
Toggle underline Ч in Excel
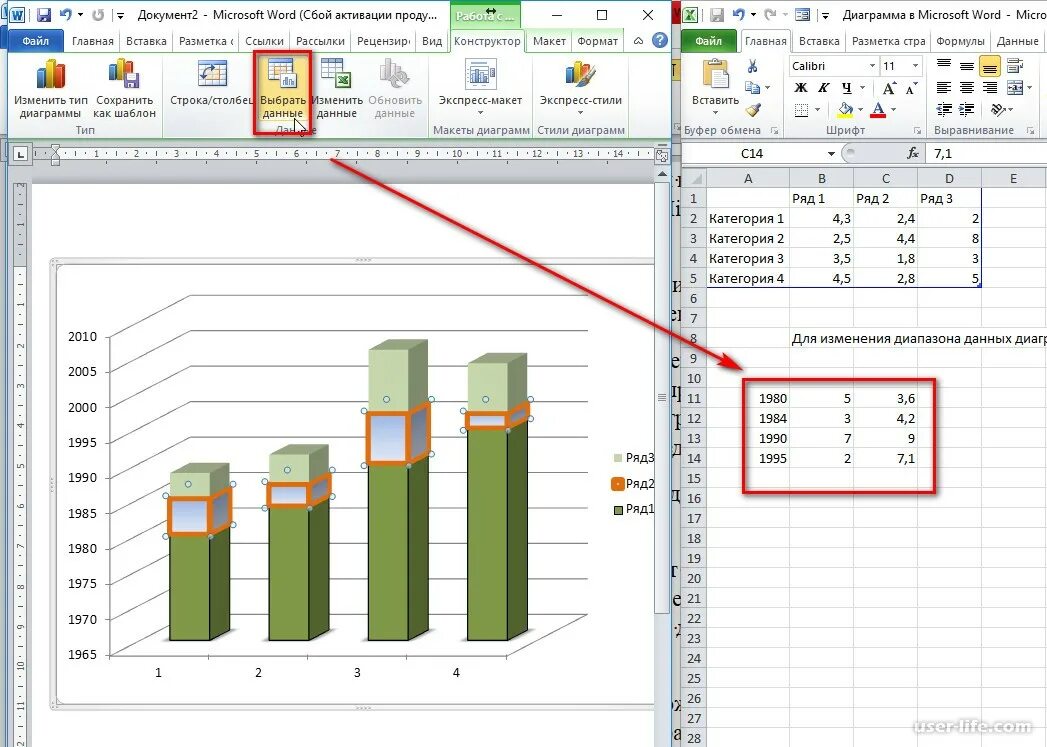(846, 87)
